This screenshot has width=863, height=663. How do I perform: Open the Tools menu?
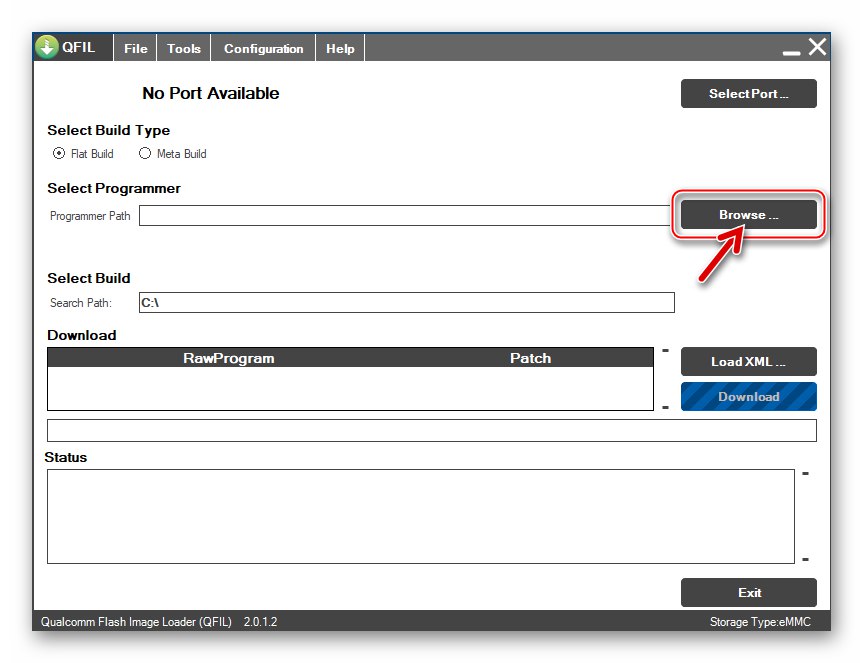(184, 48)
